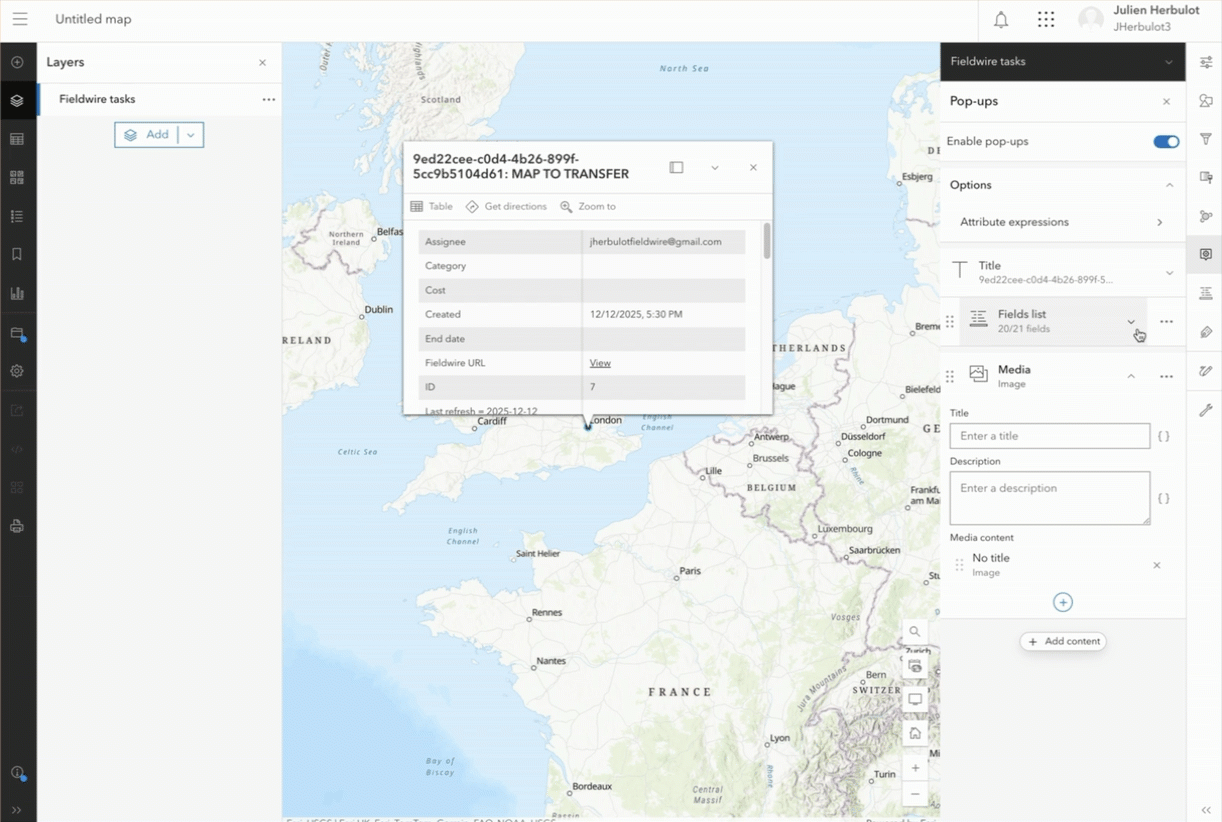
Task: Click the Media Title input field
Action: (1049, 436)
